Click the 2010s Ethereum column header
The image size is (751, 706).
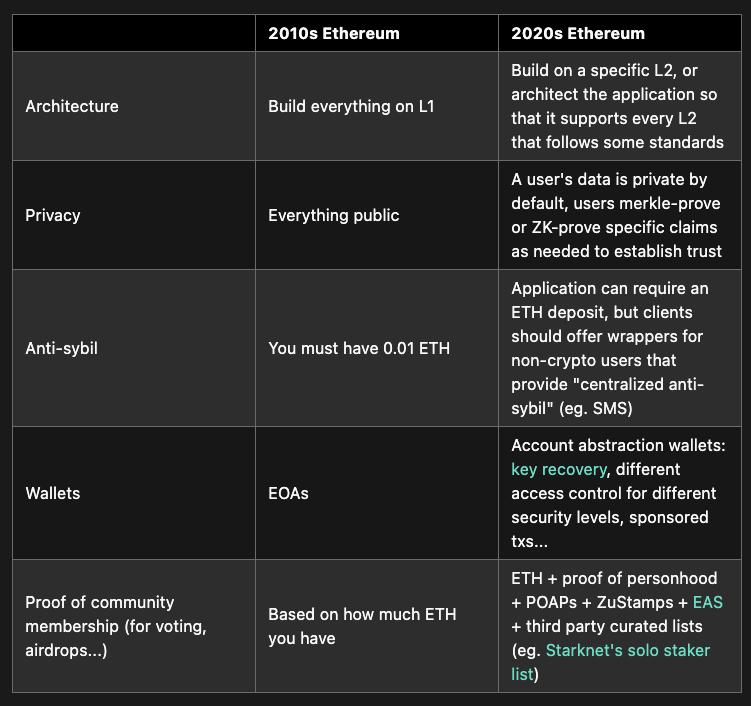[x=333, y=33]
